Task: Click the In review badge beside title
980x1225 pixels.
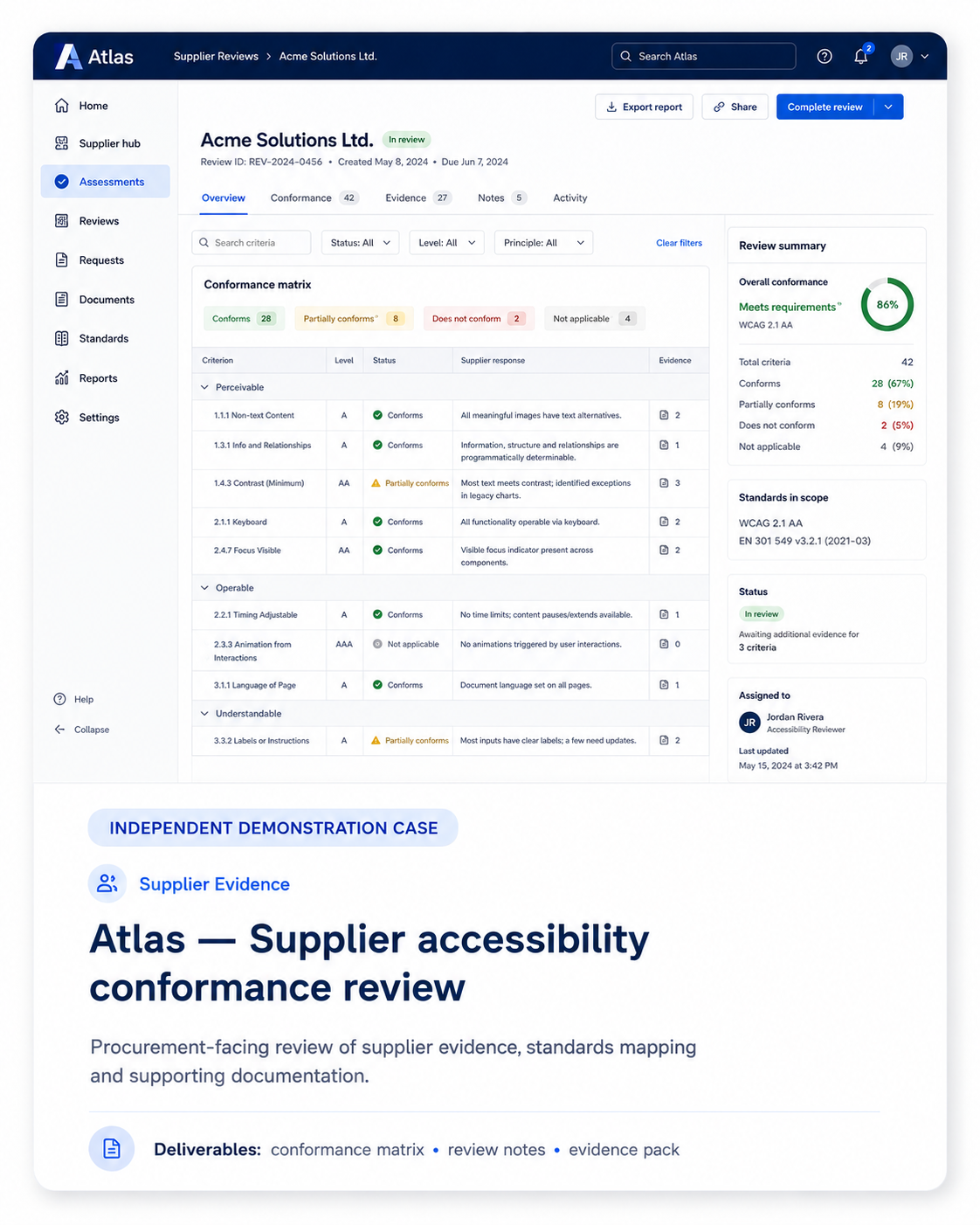Action: pos(407,140)
